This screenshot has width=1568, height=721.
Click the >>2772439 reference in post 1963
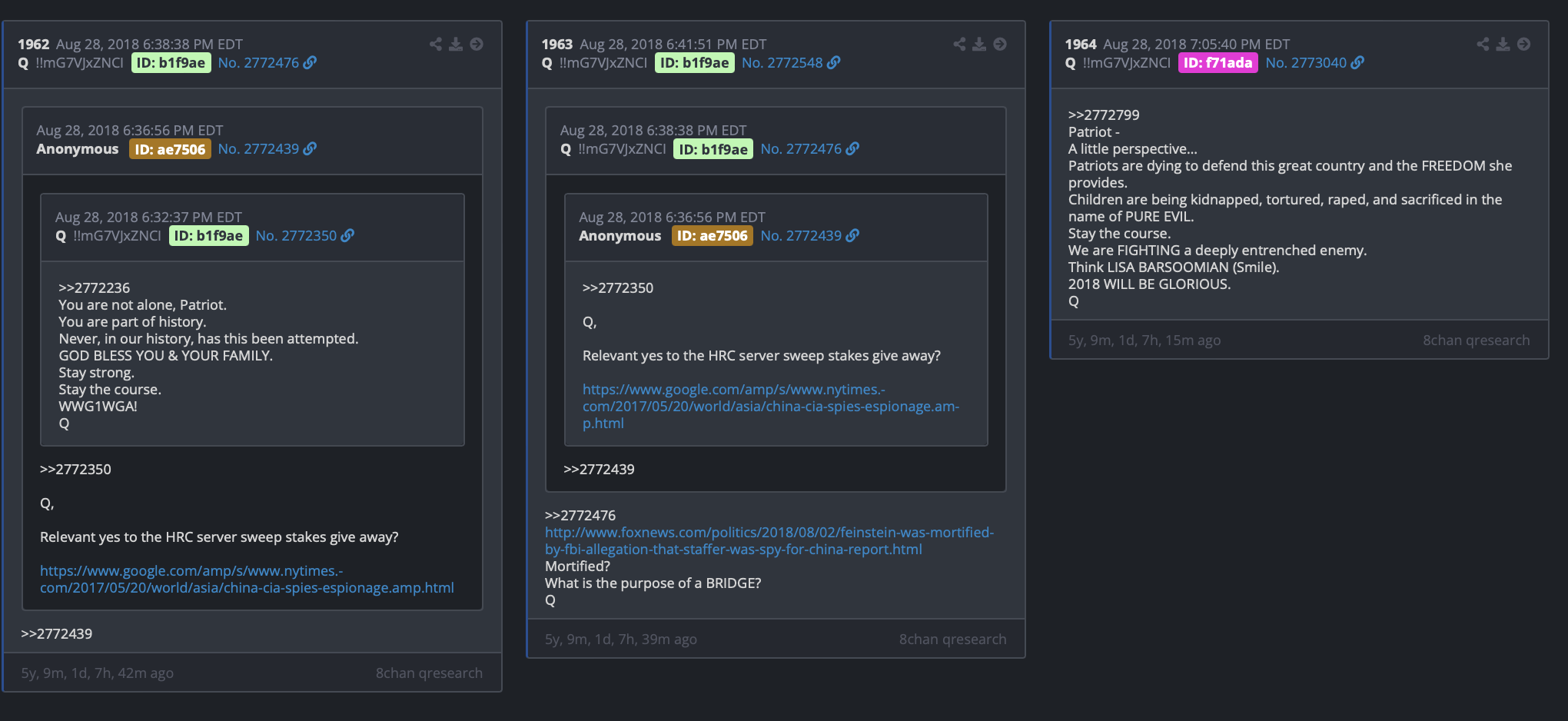(x=599, y=469)
